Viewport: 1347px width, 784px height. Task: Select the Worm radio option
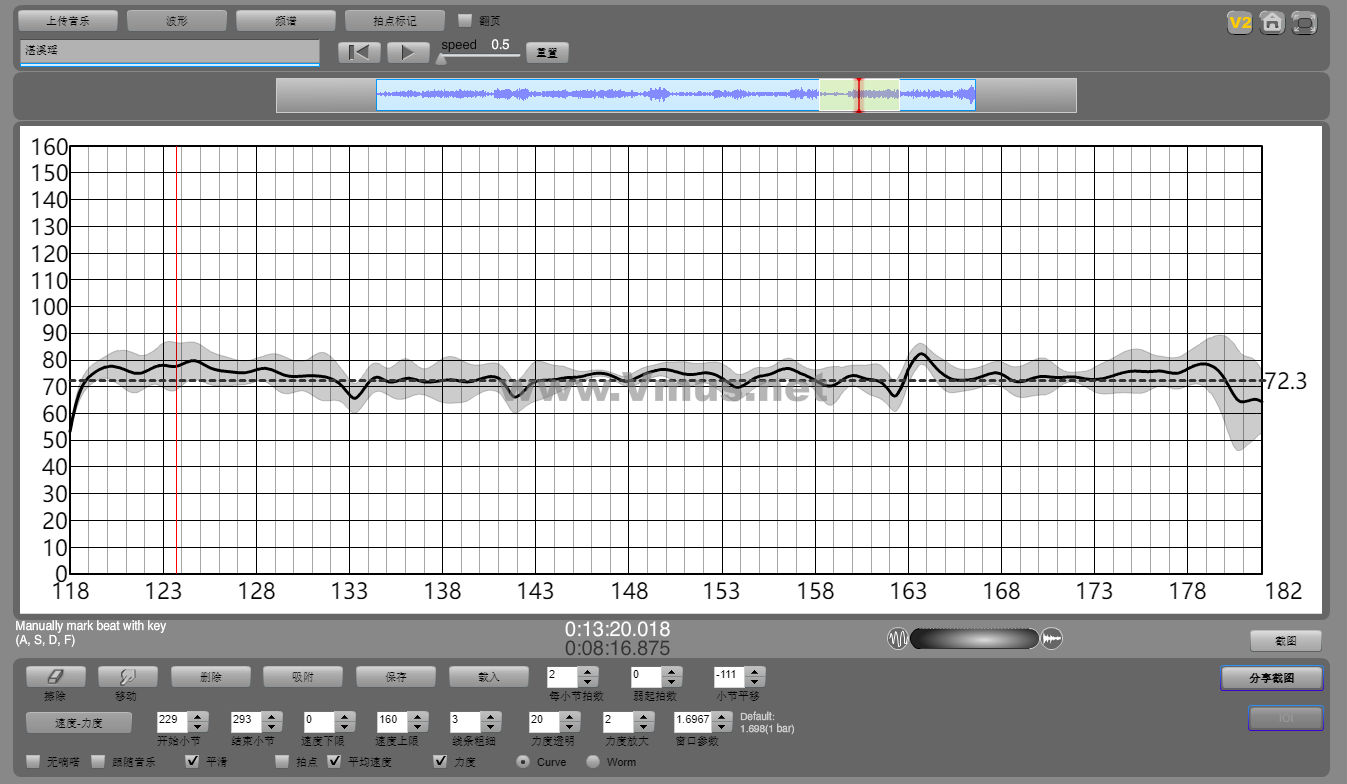tap(593, 762)
